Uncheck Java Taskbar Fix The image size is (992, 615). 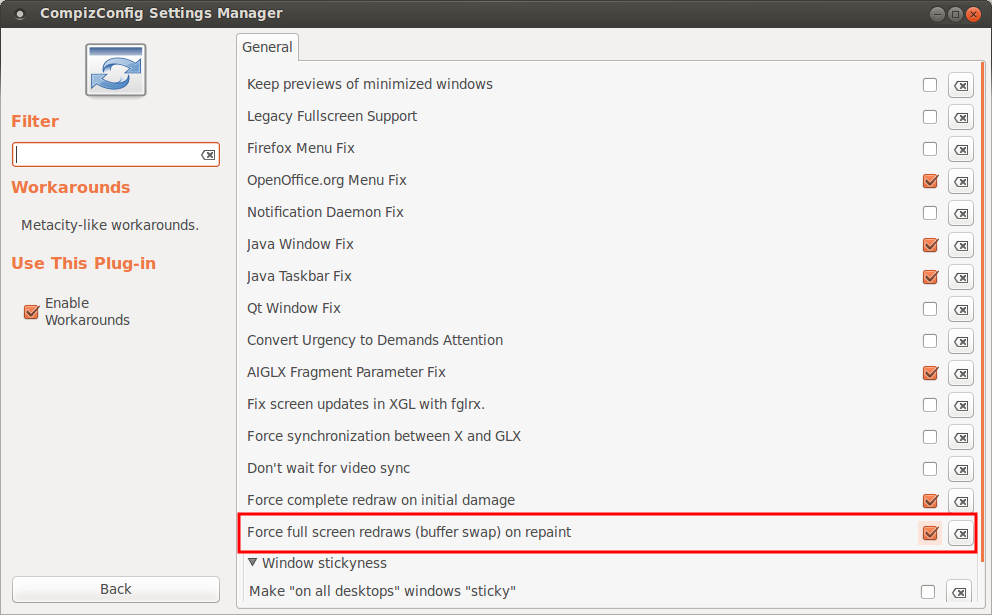click(x=930, y=276)
